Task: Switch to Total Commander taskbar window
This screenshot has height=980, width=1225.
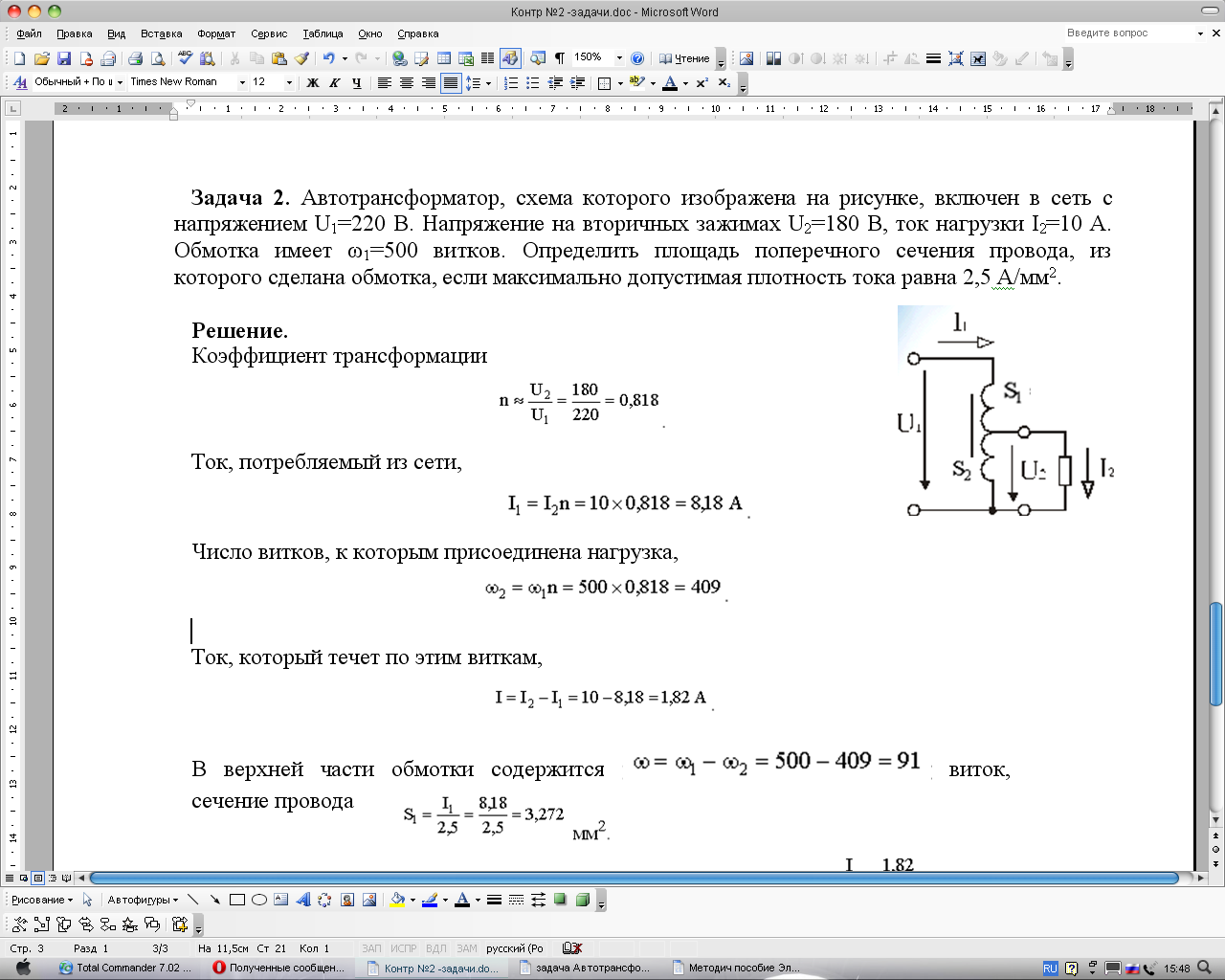Action: (x=125, y=968)
